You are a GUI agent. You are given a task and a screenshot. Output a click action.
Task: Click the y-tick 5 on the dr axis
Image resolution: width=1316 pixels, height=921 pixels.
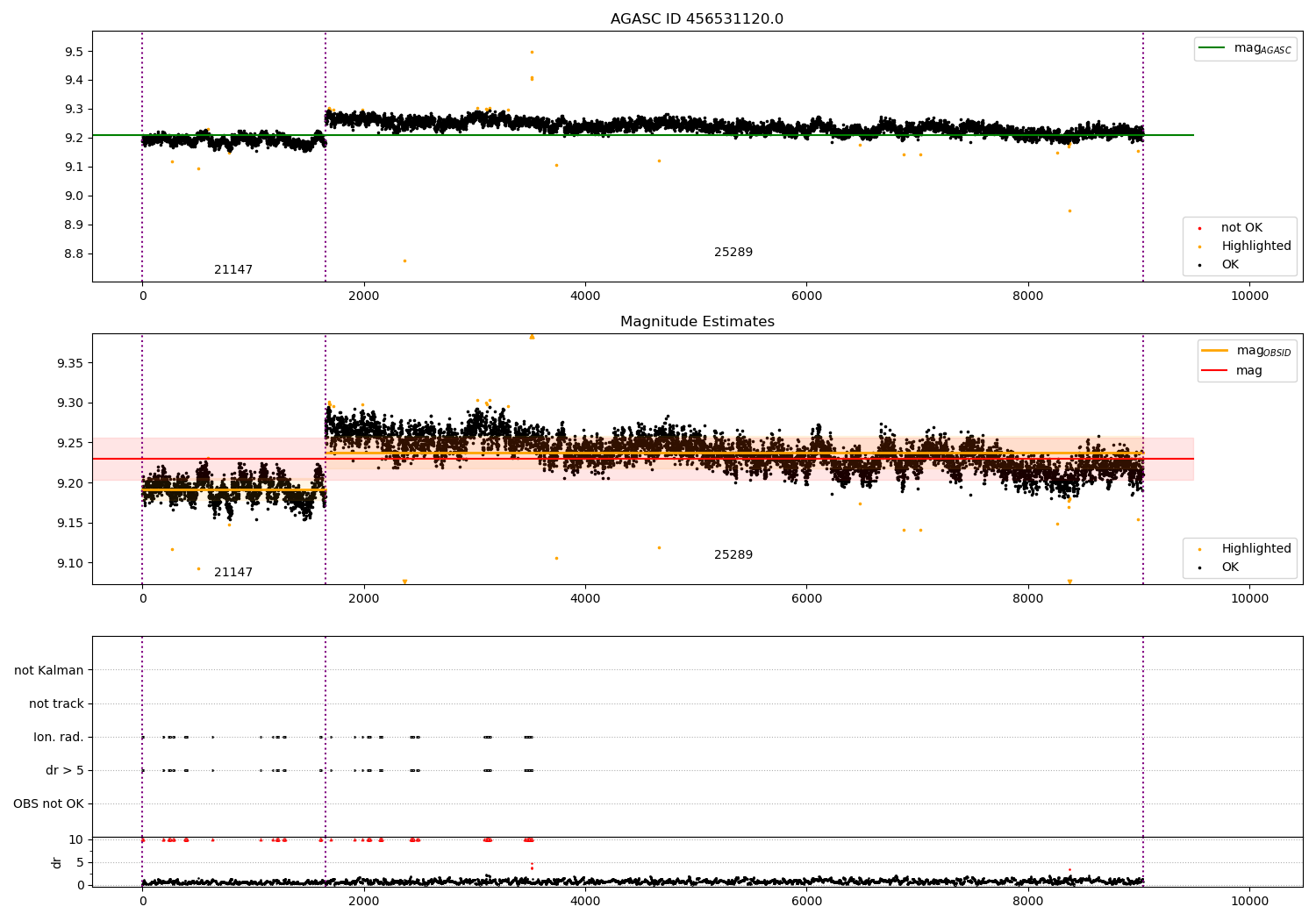[80, 862]
